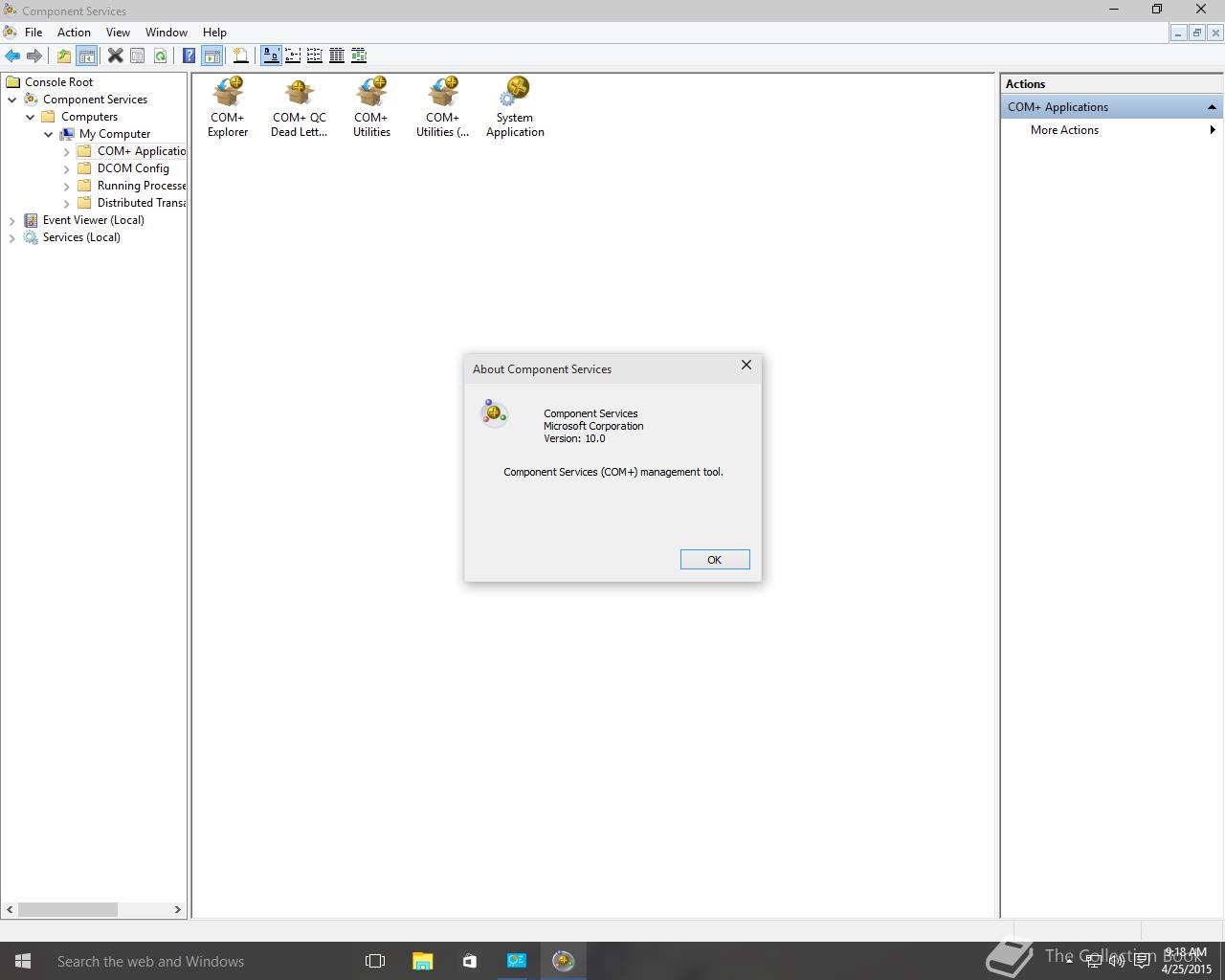Switch to Status view in toolbar
The image size is (1225, 980).
(x=359, y=56)
